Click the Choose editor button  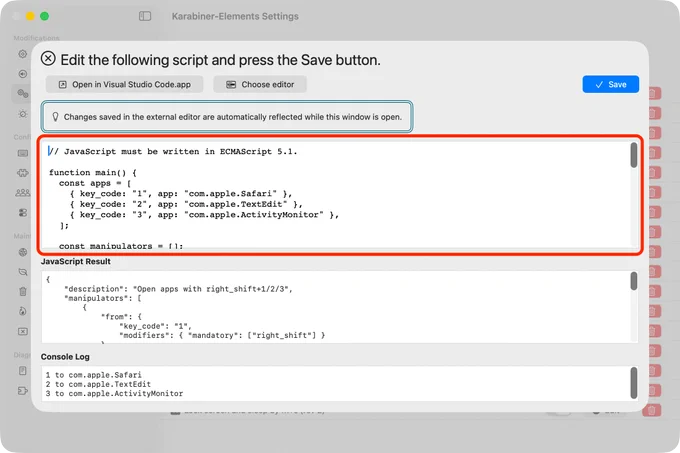(x=260, y=85)
